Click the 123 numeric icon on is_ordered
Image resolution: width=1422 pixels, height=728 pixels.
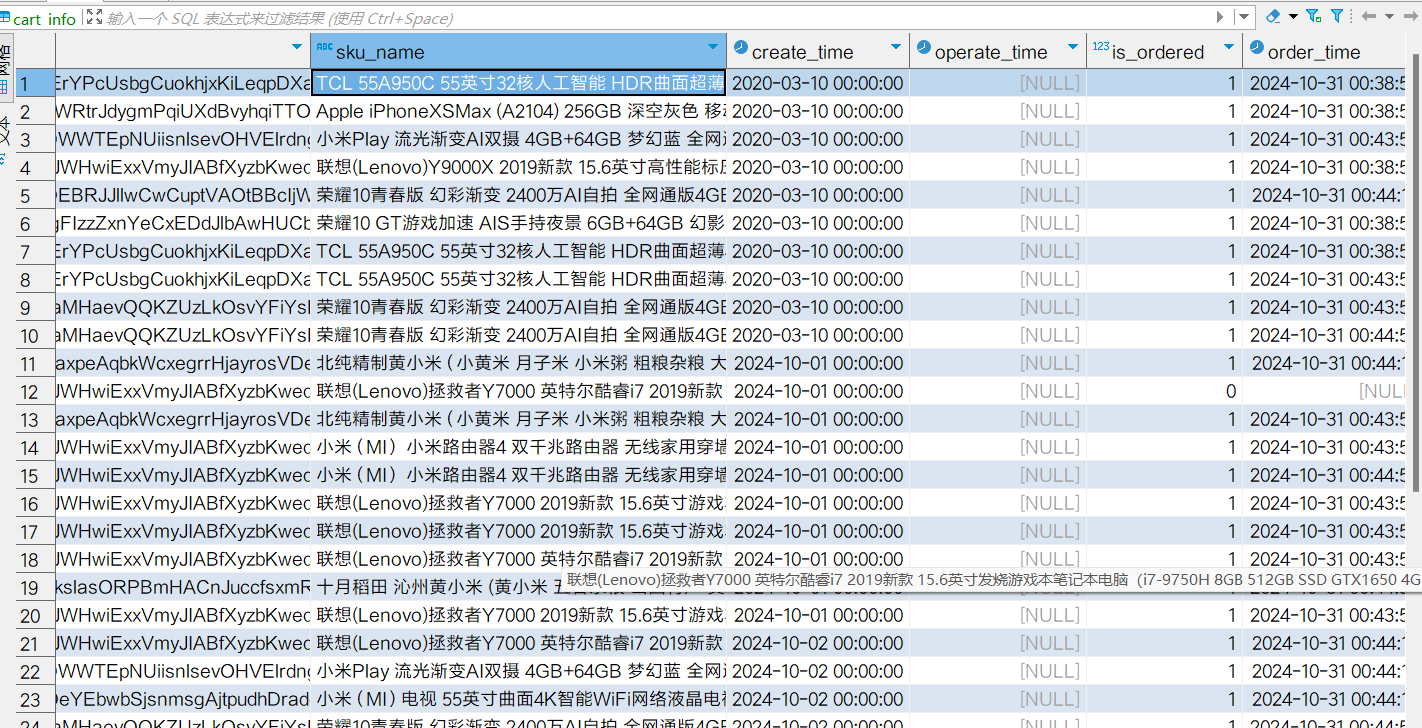click(1101, 47)
